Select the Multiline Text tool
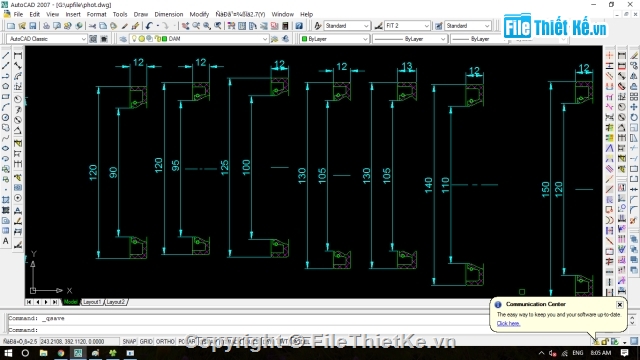 coord(6,241)
